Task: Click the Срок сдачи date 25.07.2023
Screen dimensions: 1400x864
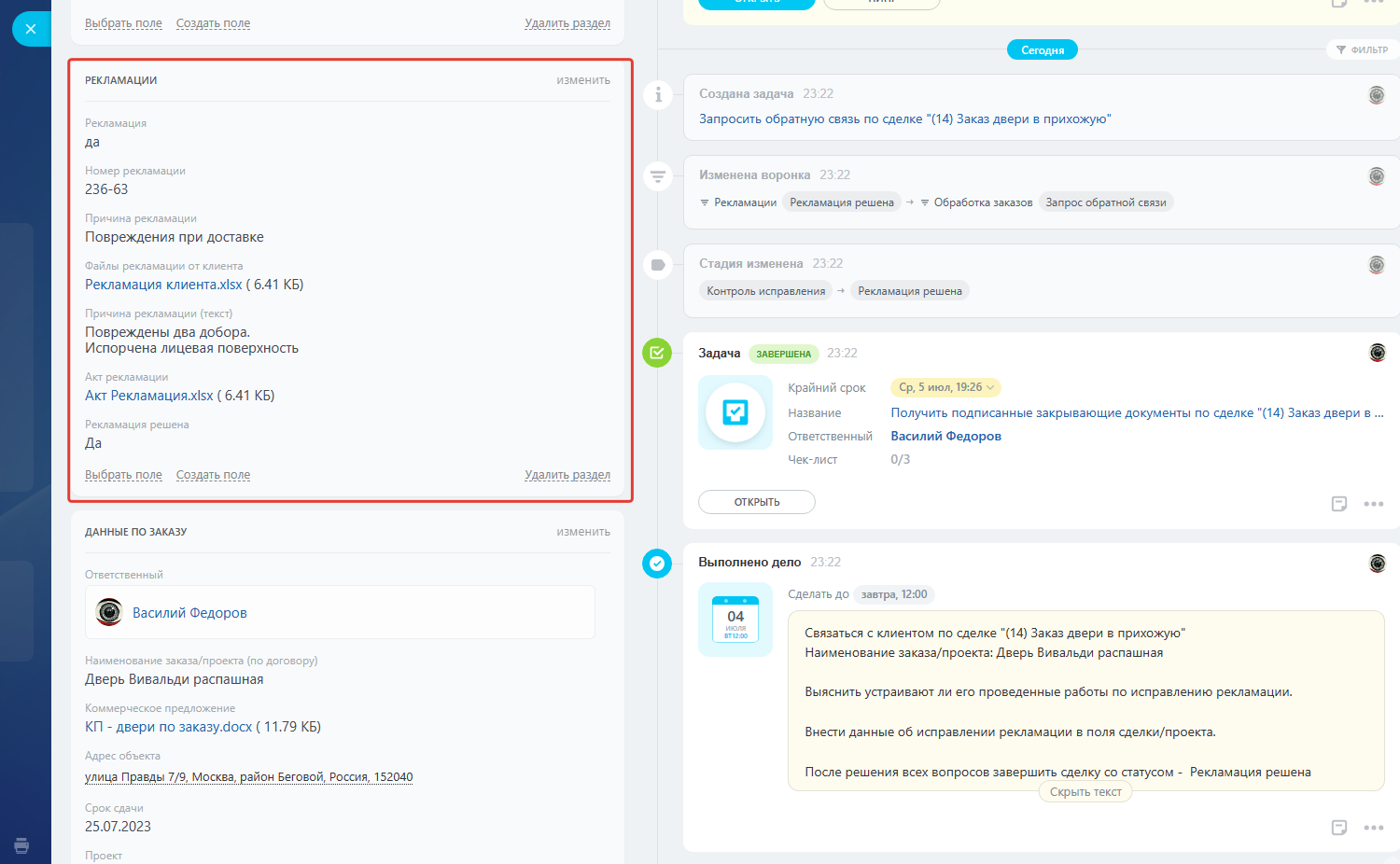Action: coord(118,827)
